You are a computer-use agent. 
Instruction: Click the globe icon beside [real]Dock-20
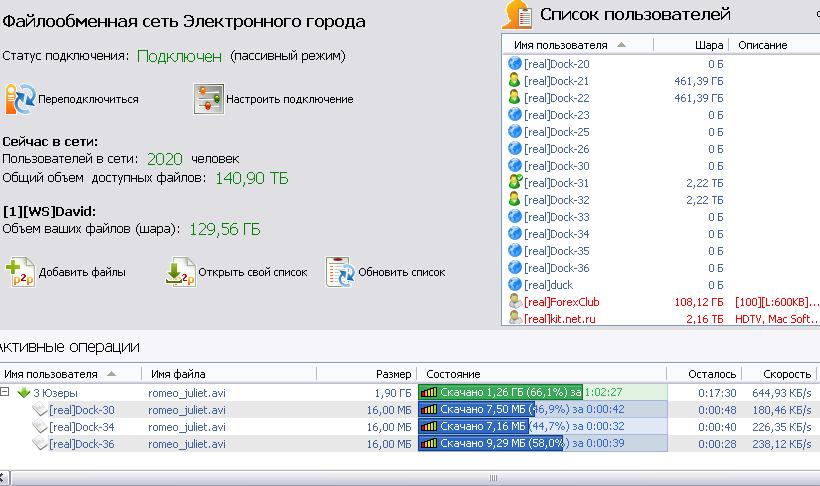(x=514, y=64)
